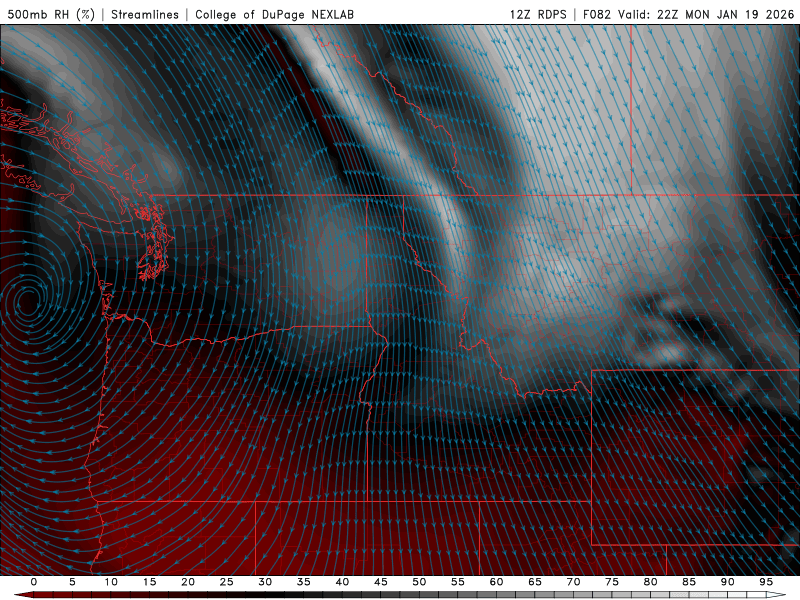Select the colorbar label "25"
Viewport: 800px width, 600px height.
[x=227, y=582]
